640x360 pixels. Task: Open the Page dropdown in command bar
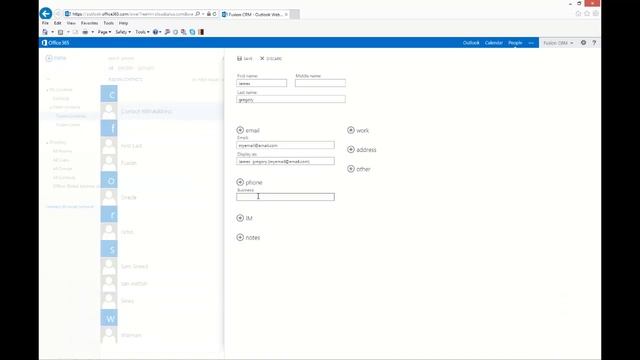104,32
